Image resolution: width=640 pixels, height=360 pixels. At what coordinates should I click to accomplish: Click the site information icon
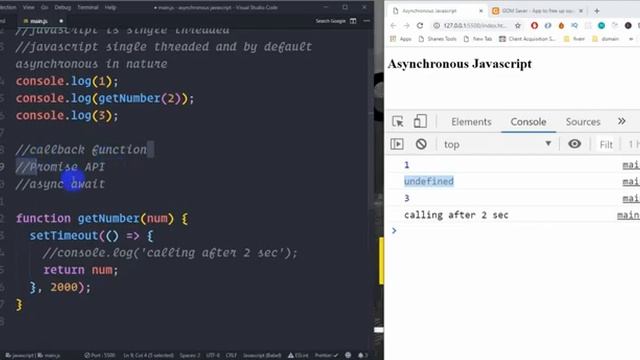(436, 25)
